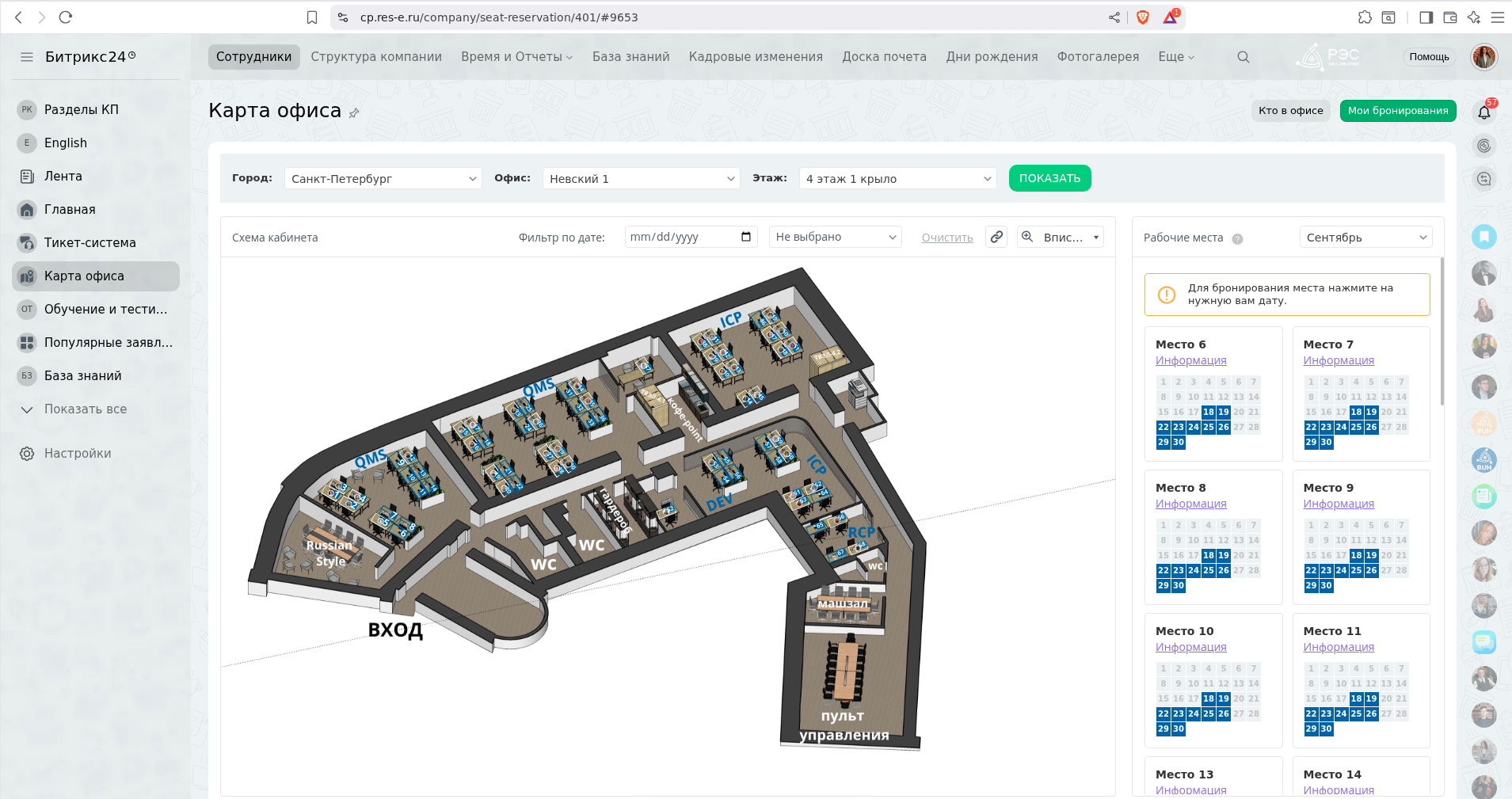Click the copy link icon near filter
Viewport: 1512px width, 799px height.
pyautogui.click(x=996, y=237)
